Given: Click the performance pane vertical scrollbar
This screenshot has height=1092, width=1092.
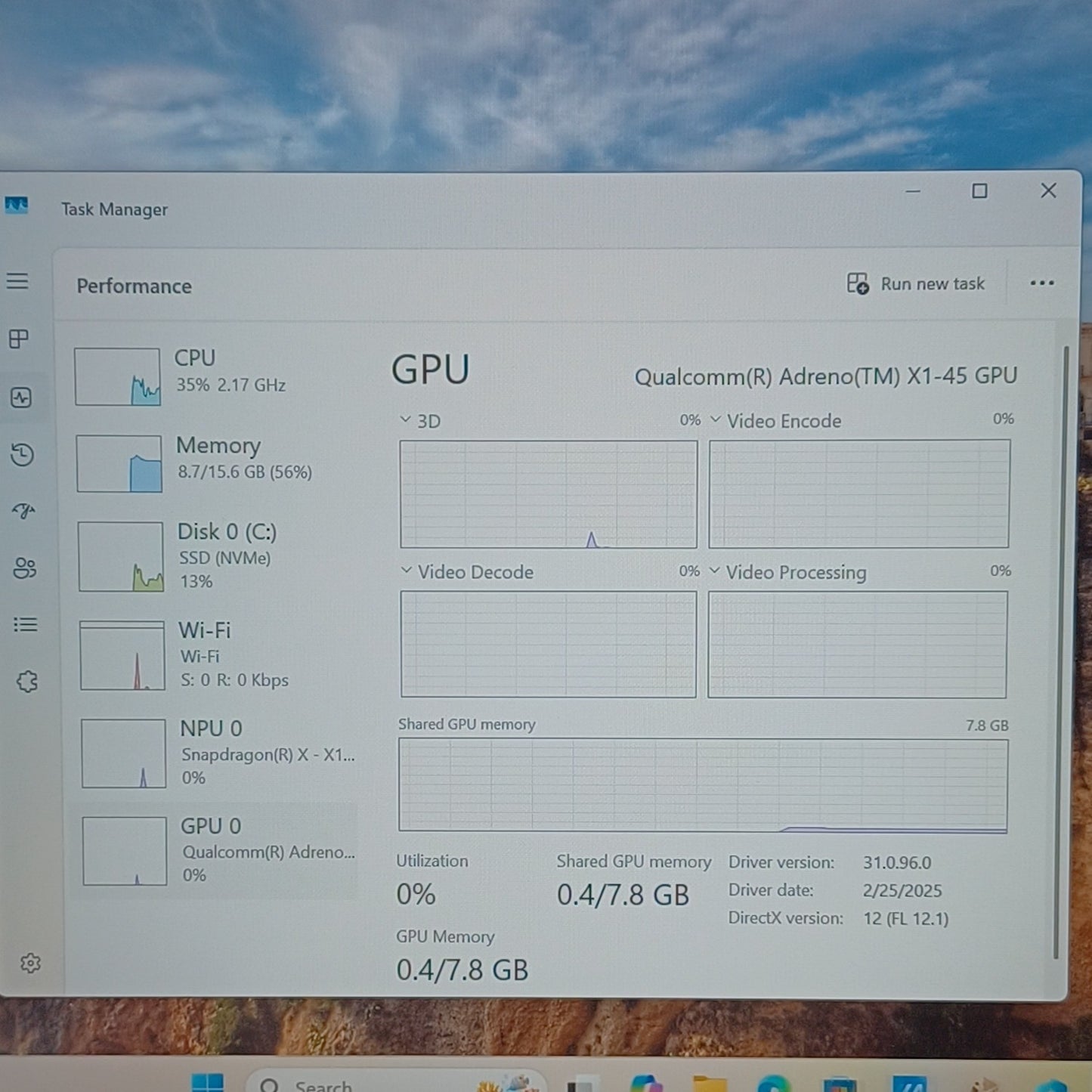Looking at the screenshot, I should pyautogui.click(x=1061, y=653).
